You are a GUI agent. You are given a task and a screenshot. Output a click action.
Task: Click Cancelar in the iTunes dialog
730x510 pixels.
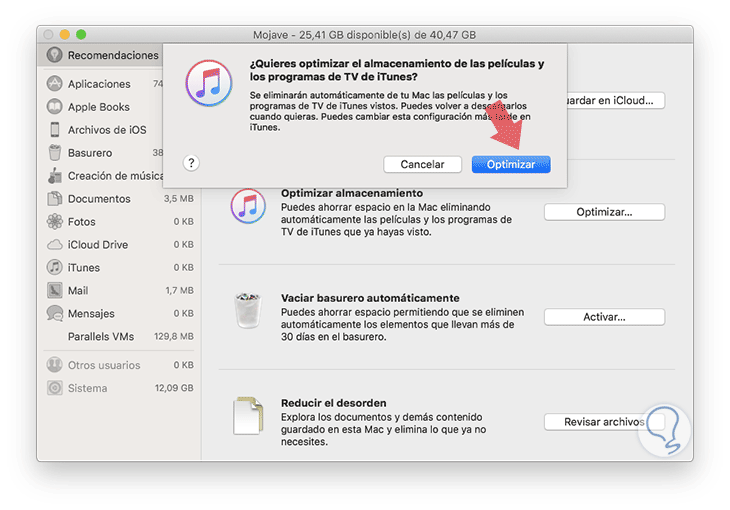(x=422, y=164)
